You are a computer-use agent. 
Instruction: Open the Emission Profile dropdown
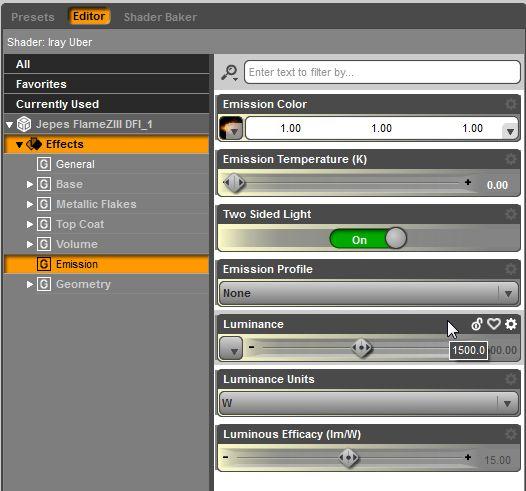click(x=369, y=293)
